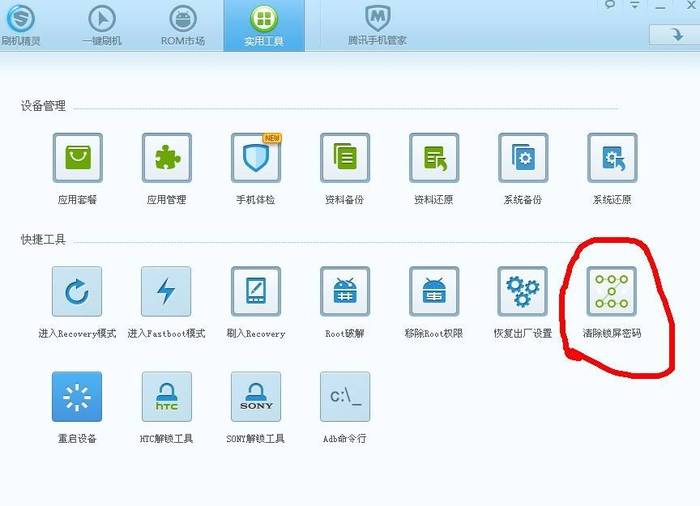Click the download arrow button top right

674,34
